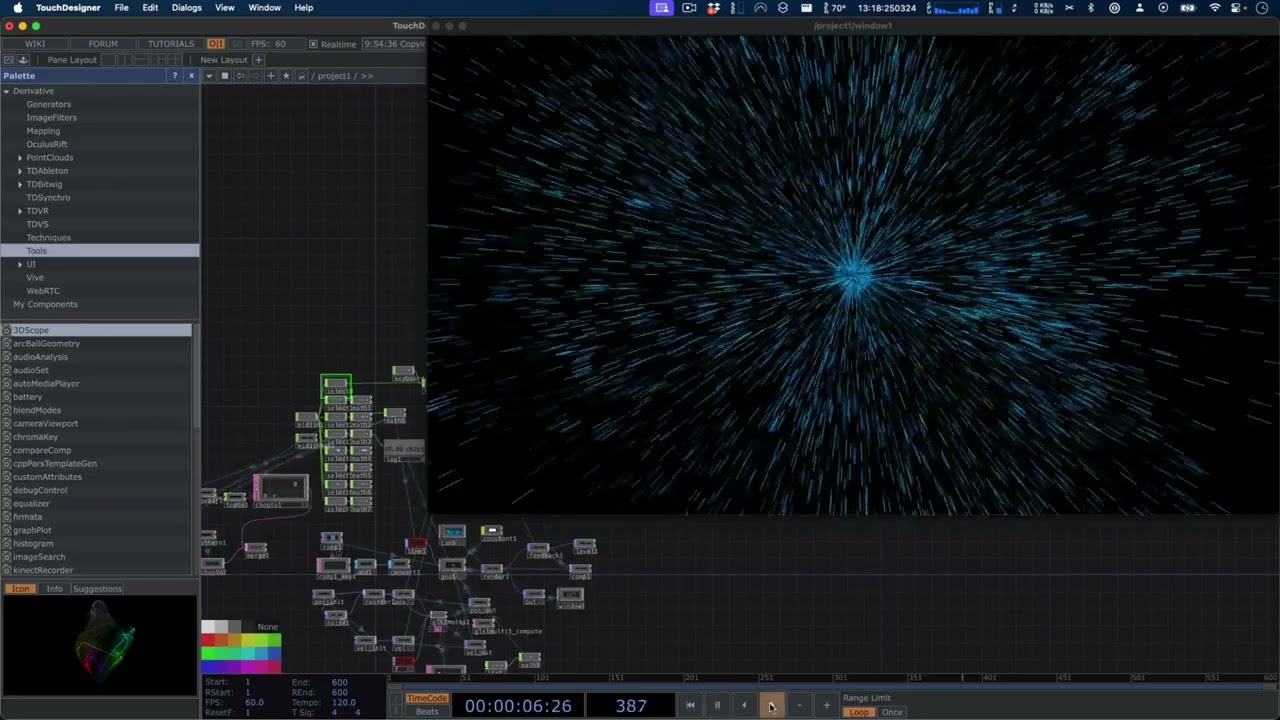Viewport: 1280px width, 720px height.
Task: Click the desktop layout icon left of Pane Layout
Action: pyautogui.click(x=9, y=60)
